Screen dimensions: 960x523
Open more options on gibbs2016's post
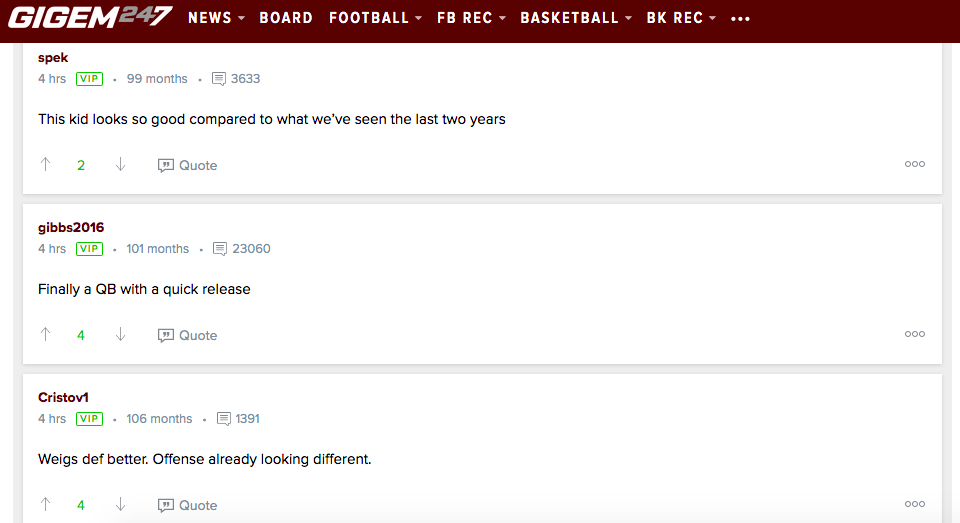(x=914, y=335)
